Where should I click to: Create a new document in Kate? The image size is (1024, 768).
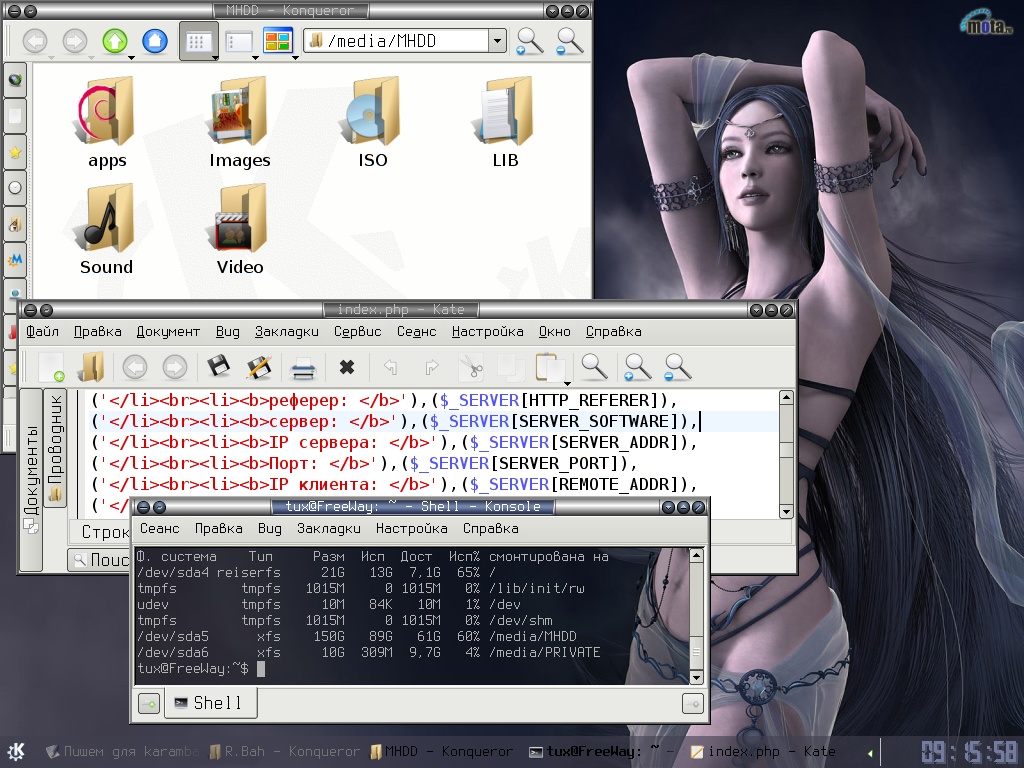pyautogui.click(x=52, y=367)
